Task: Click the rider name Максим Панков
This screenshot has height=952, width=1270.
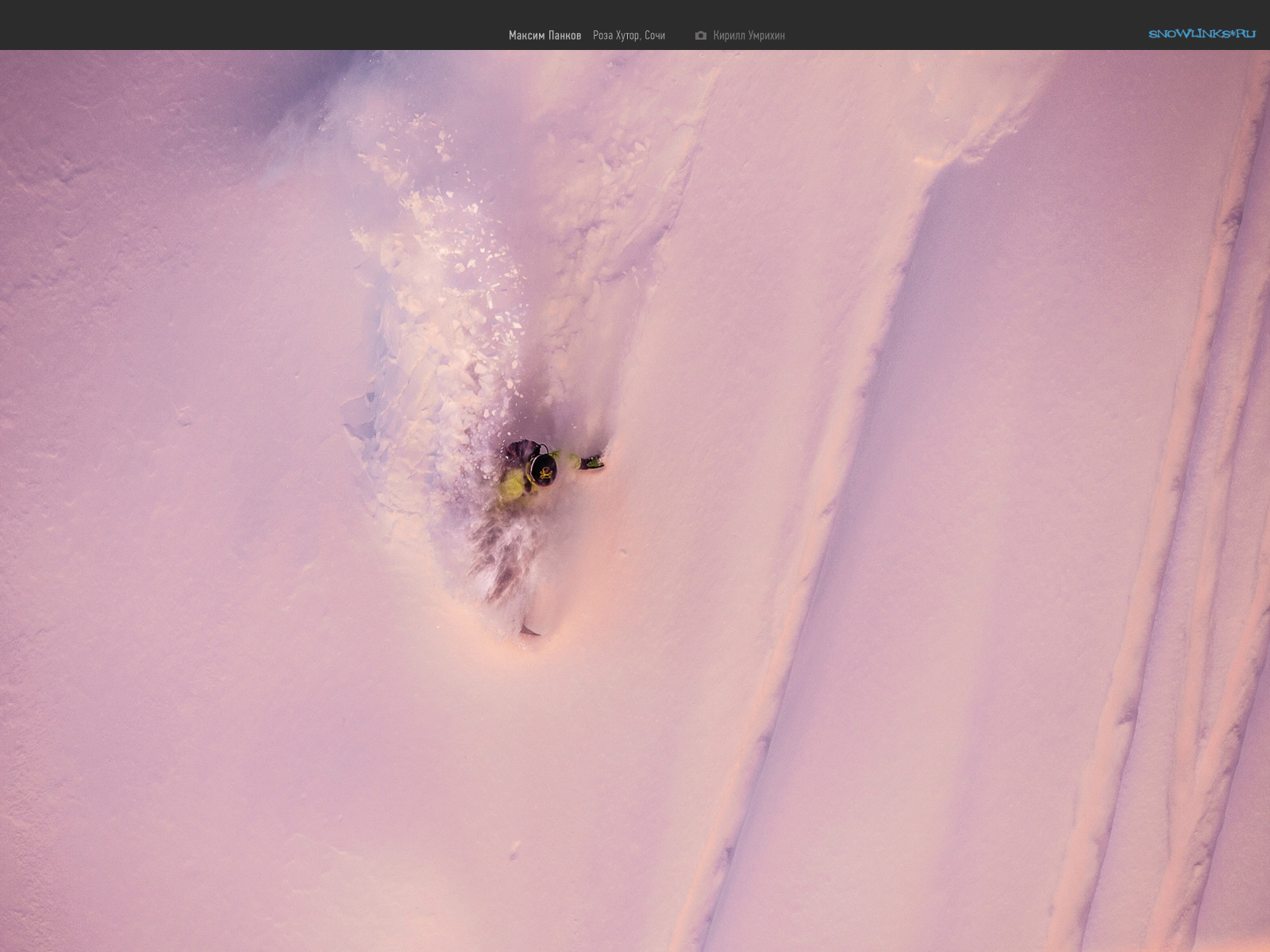Action: point(545,36)
